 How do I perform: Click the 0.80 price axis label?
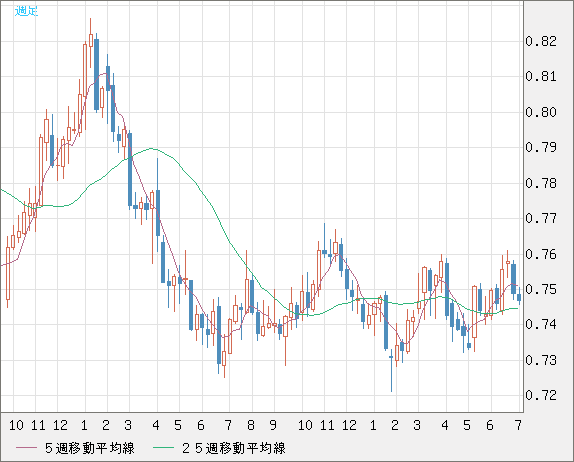[x=541, y=112]
